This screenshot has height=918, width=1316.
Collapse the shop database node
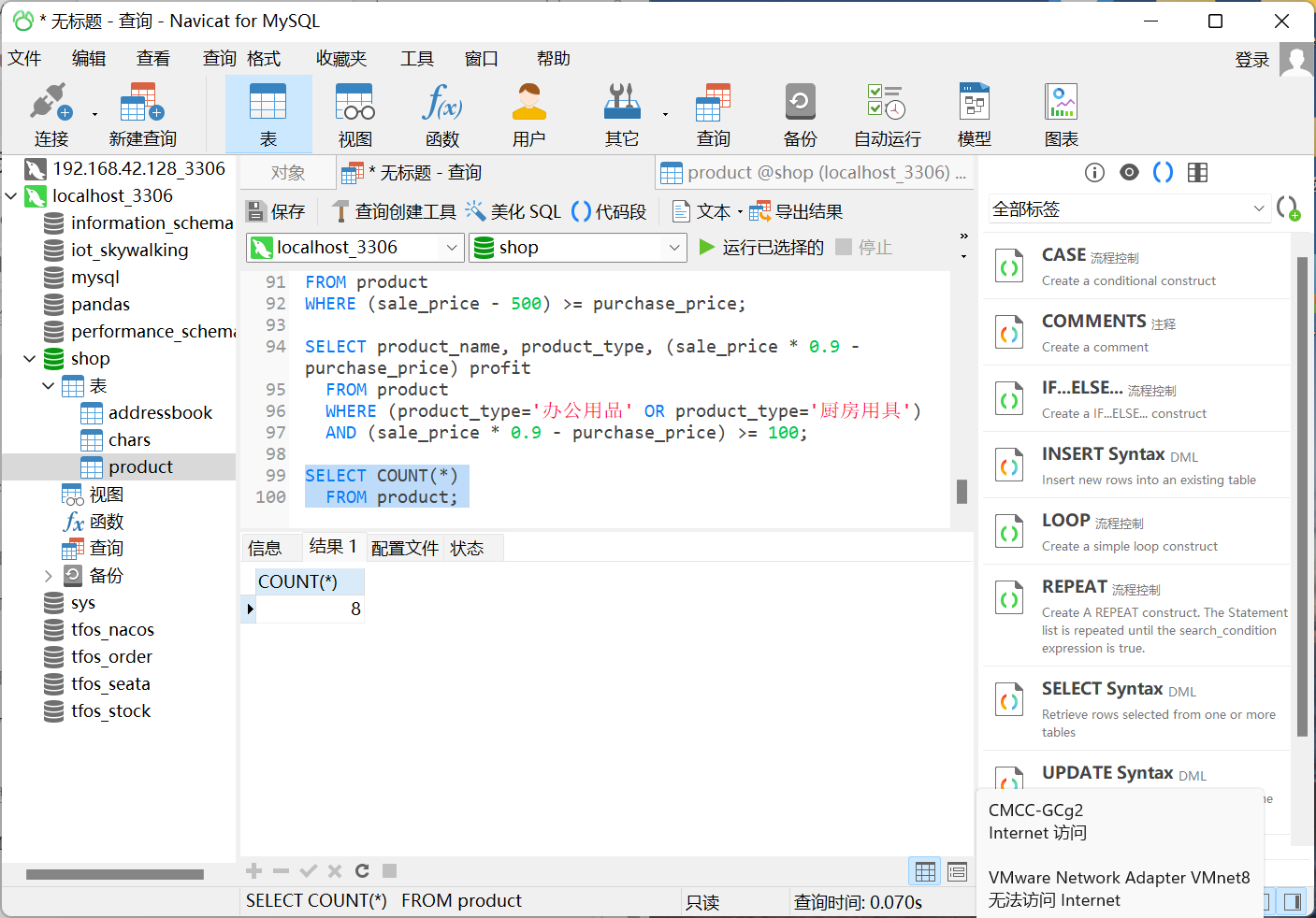(30, 359)
